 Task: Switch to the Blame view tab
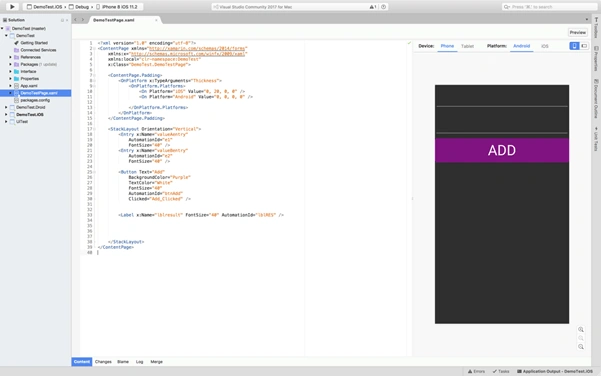pos(123,362)
